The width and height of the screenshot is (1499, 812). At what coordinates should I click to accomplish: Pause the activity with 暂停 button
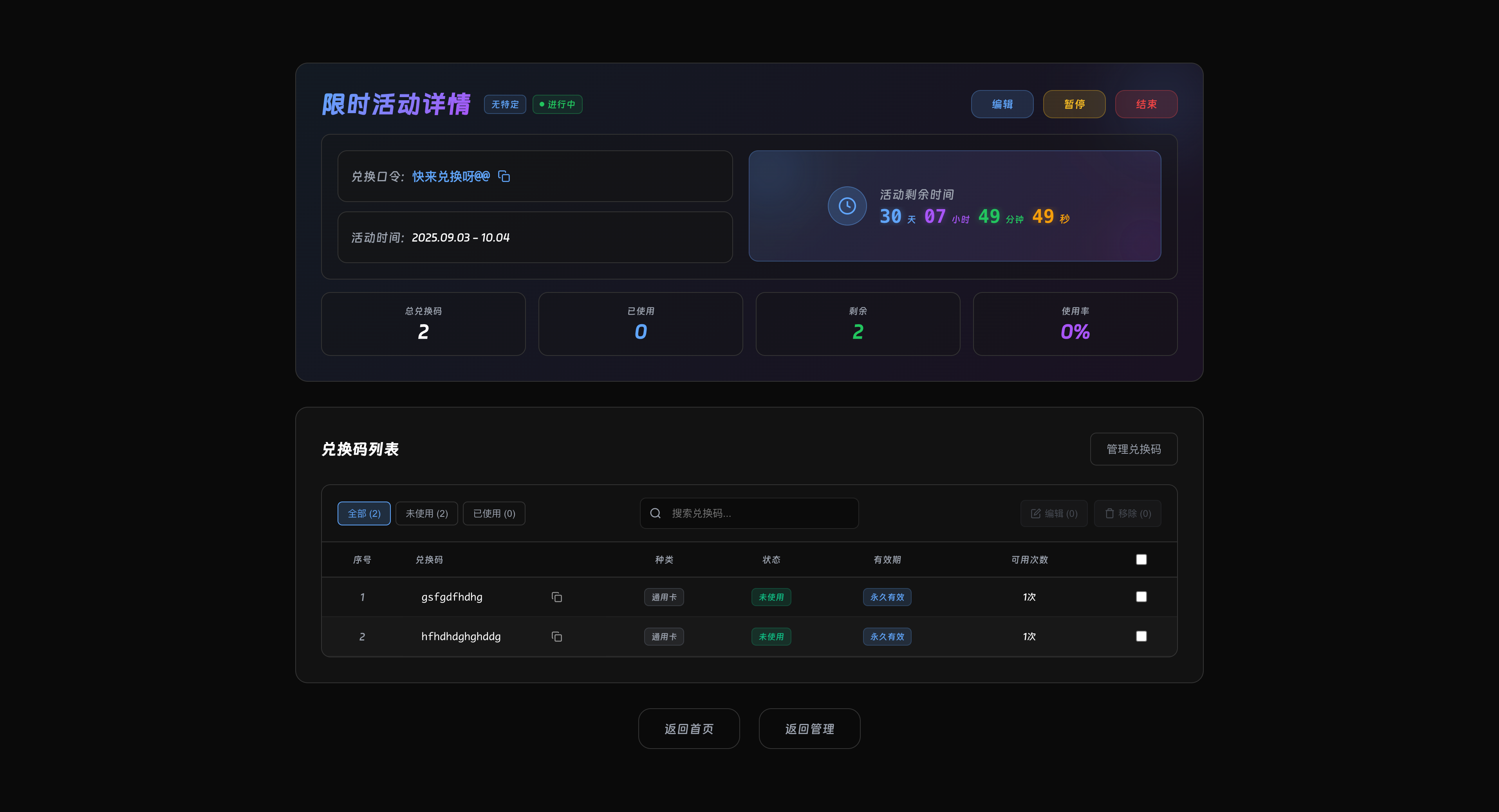1074,104
